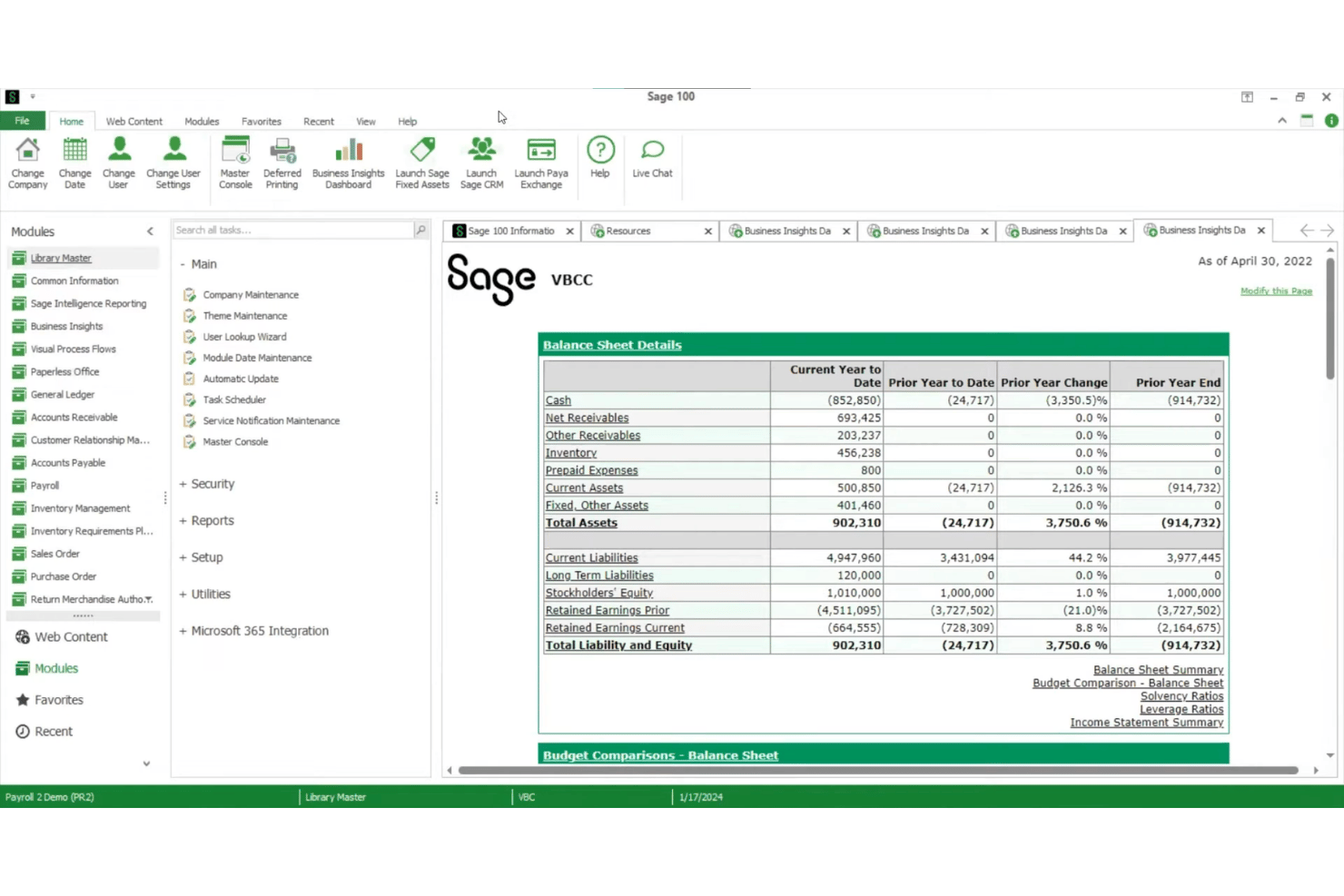Expand the Reports task group

183,521
